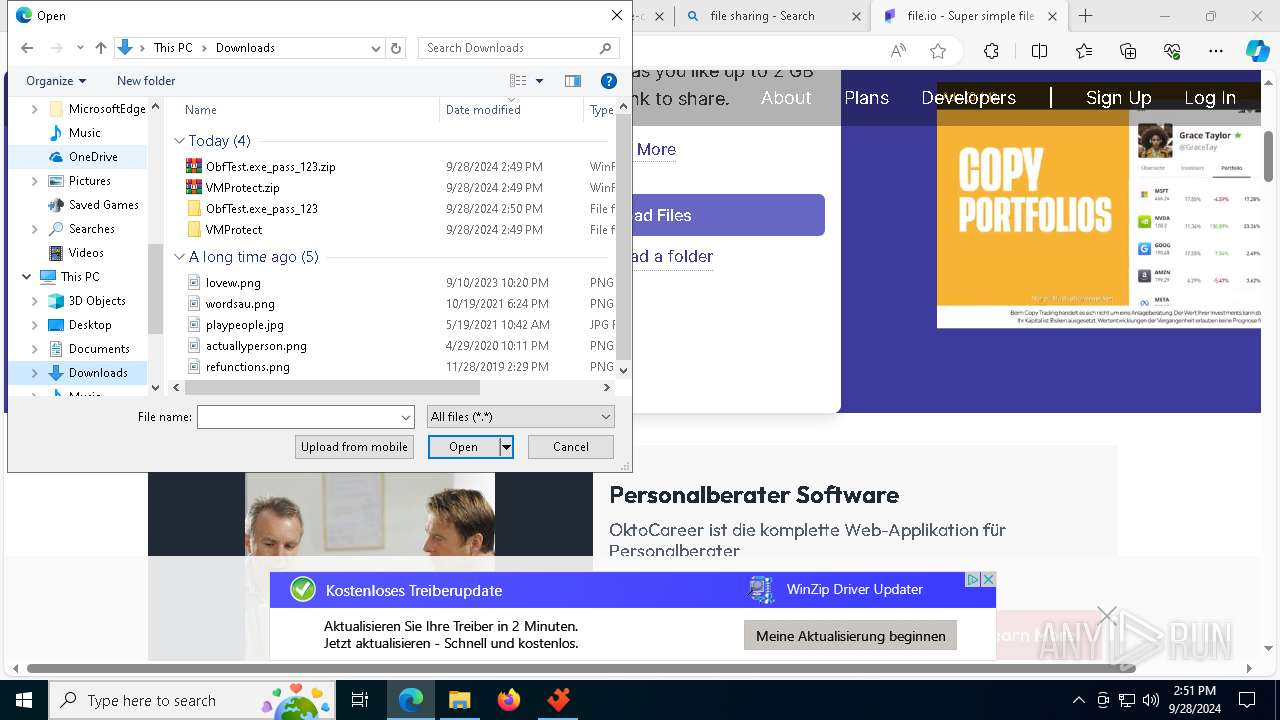
Task: Click the Up directory arrow in dialog
Action: coord(100,48)
